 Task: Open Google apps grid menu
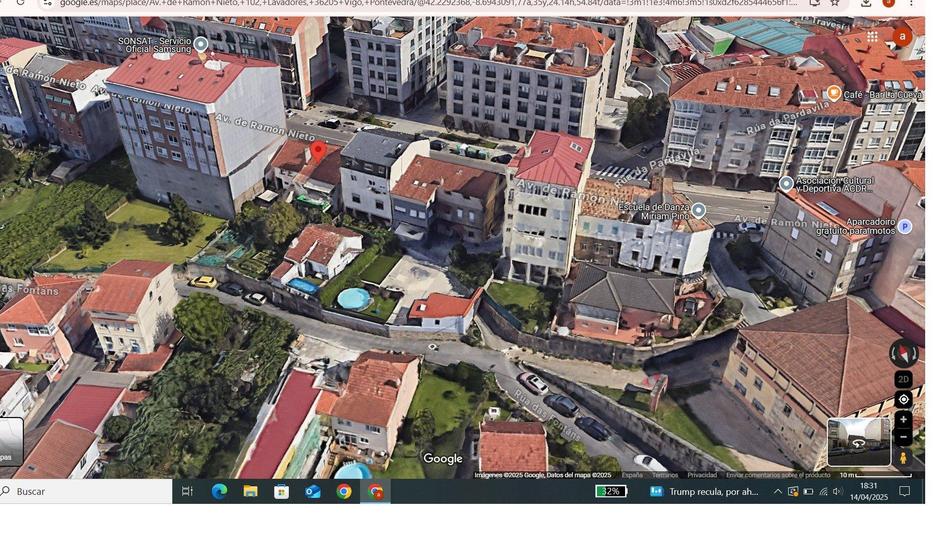pos(873,36)
